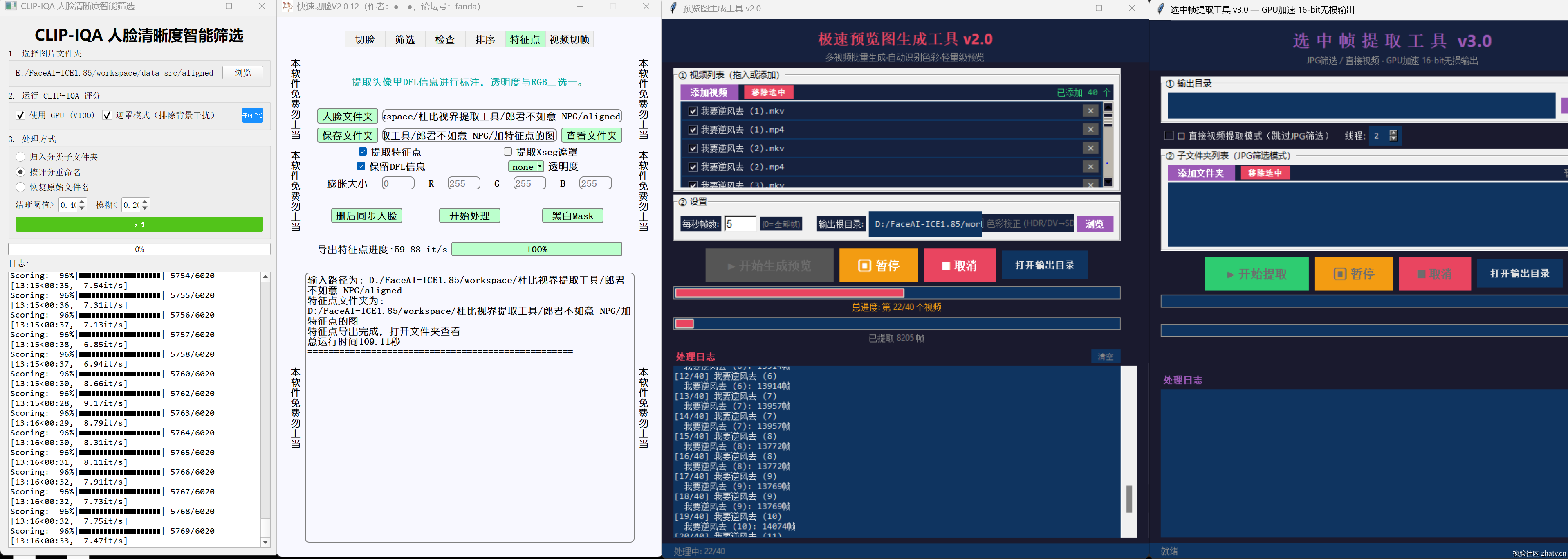Click the feather icon of 预览图生成工具 window
Image resolution: width=1568 pixels, height=559 pixels.
[x=673, y=8]
